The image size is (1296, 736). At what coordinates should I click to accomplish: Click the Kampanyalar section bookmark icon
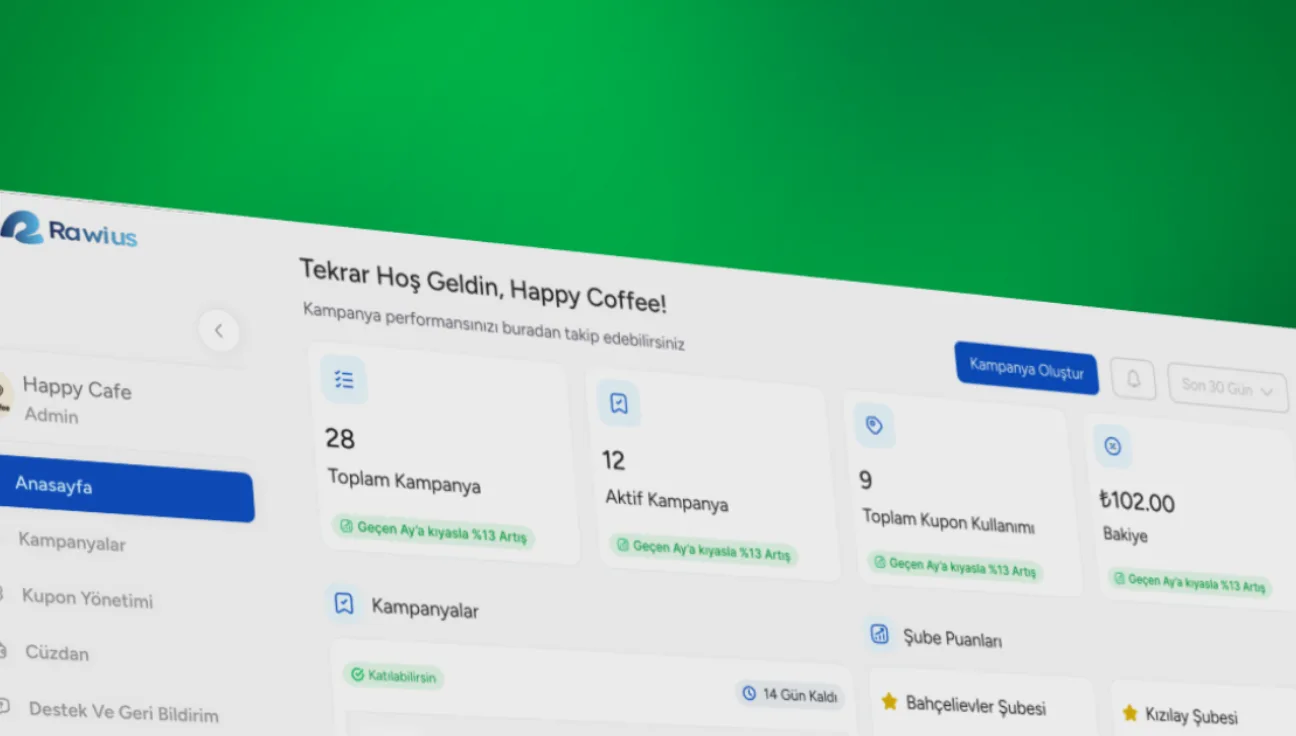pos(344,603)
